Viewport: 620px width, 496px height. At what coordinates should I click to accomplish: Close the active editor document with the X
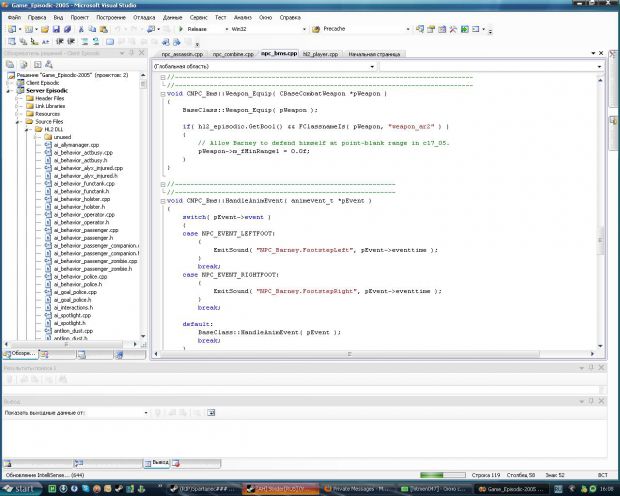(x=601, y=53)
